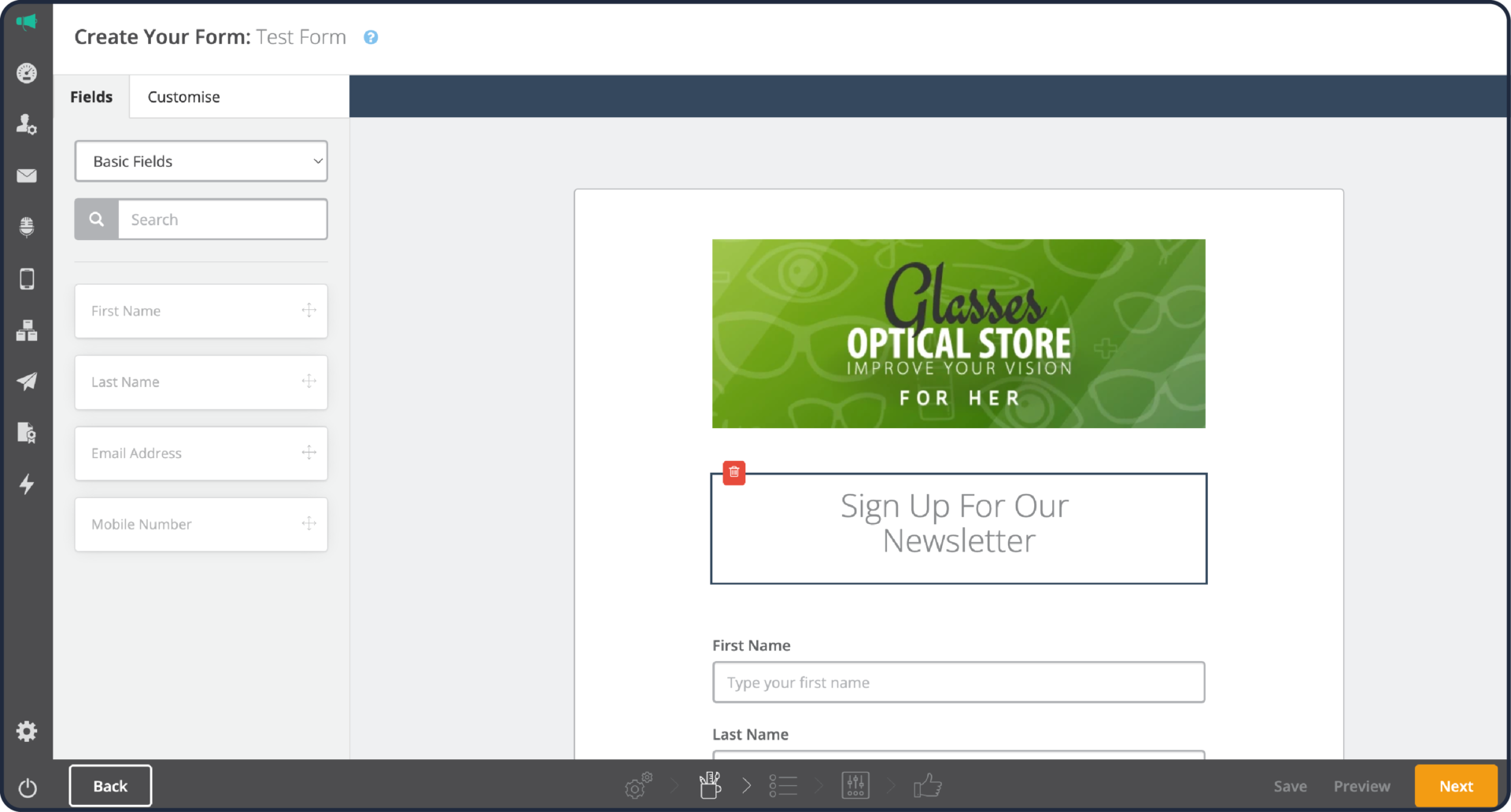Click the Next button
Image resolution: width=1511 pixels, height=812 pixels.
[x=1456, y=785]
